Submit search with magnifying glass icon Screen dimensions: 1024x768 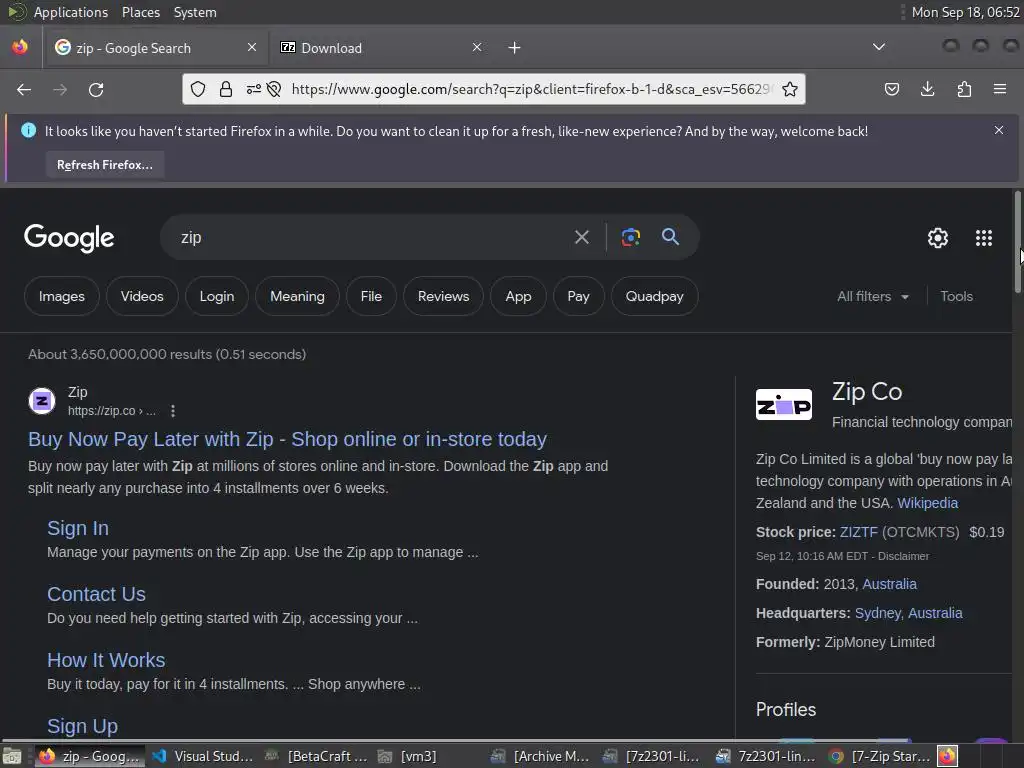[670, 236]
